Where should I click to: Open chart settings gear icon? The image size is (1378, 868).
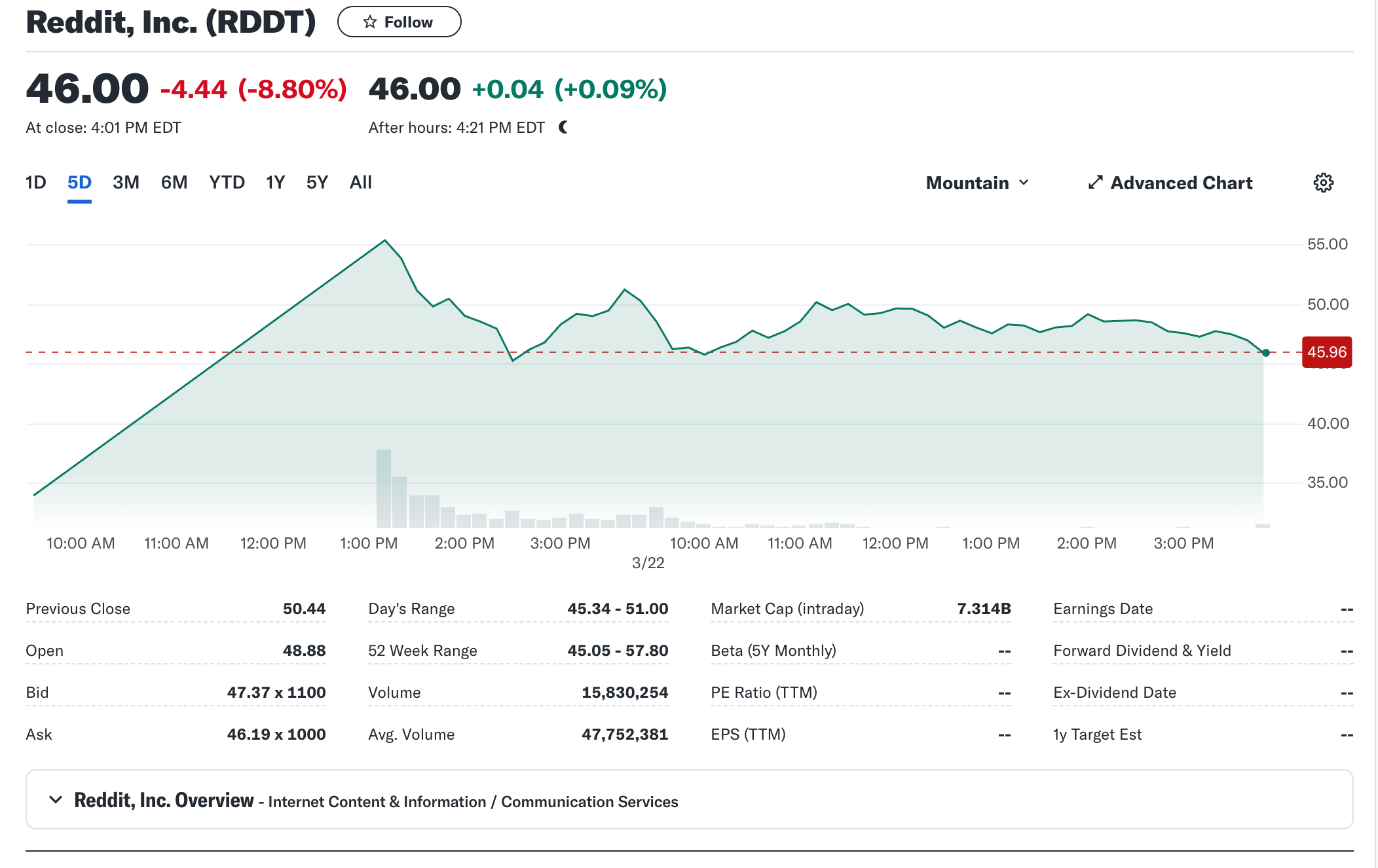pyautogui.click(x=1323, y=183)
